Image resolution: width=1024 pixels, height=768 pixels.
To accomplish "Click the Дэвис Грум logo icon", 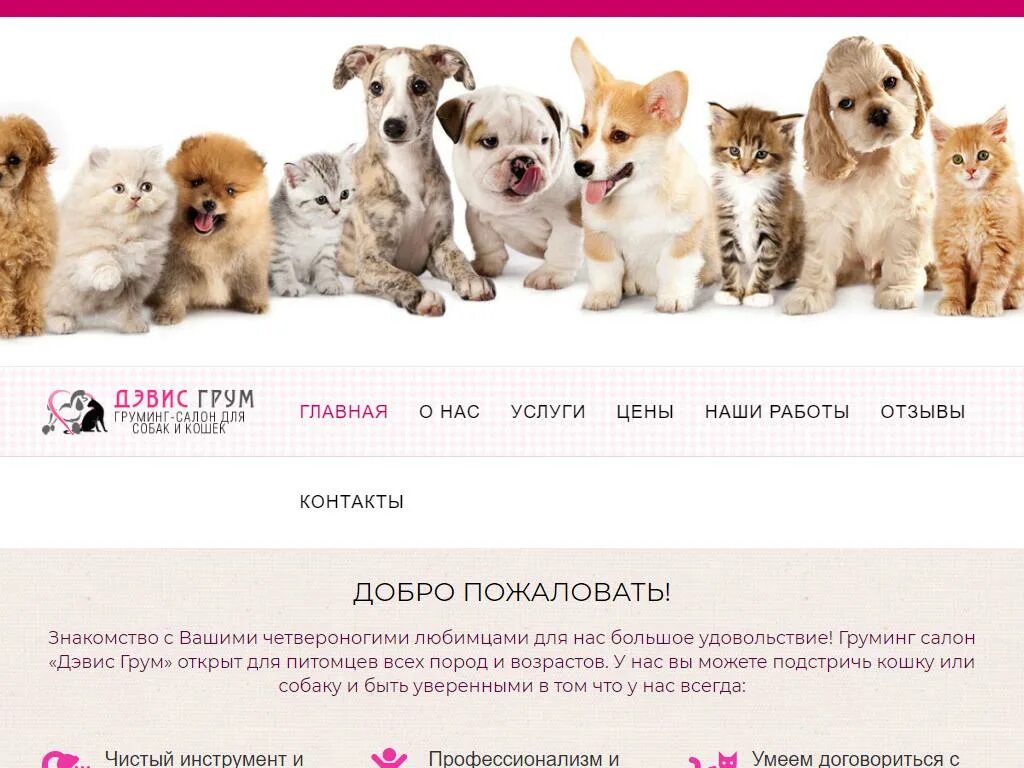I will tap(74, 412).
